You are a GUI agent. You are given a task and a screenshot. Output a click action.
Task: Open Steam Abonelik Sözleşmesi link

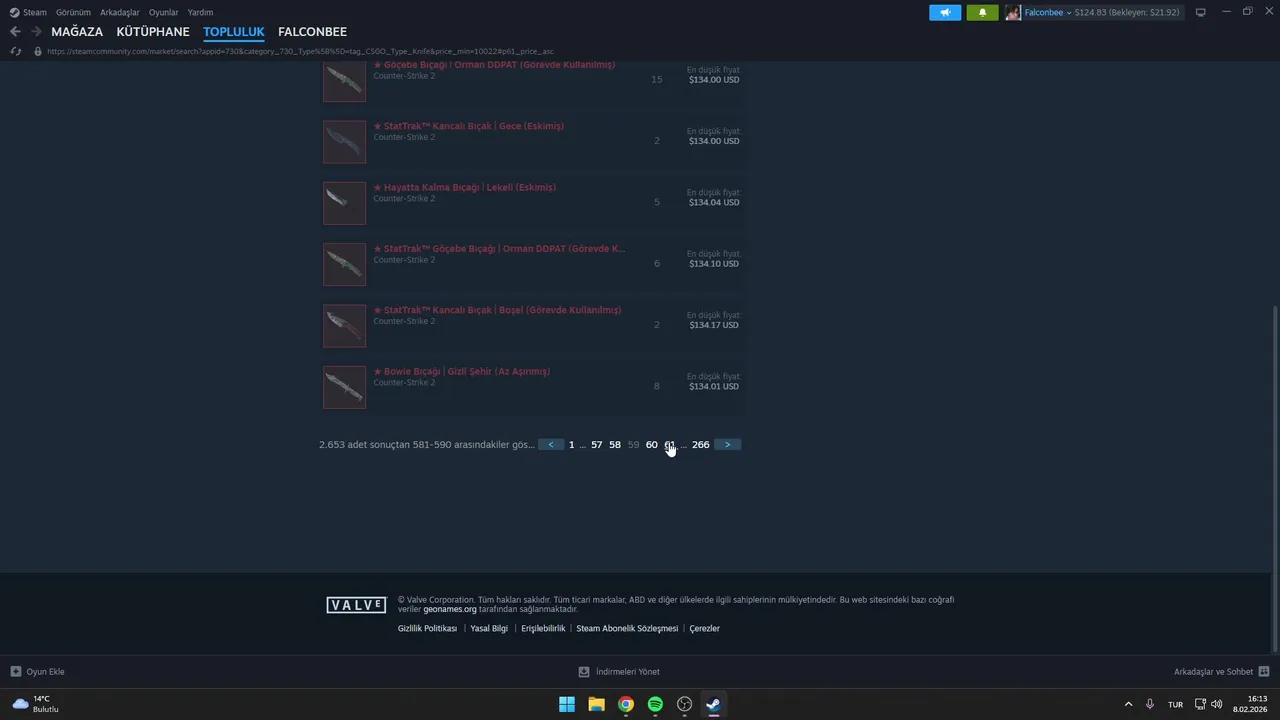coord(627,629)
